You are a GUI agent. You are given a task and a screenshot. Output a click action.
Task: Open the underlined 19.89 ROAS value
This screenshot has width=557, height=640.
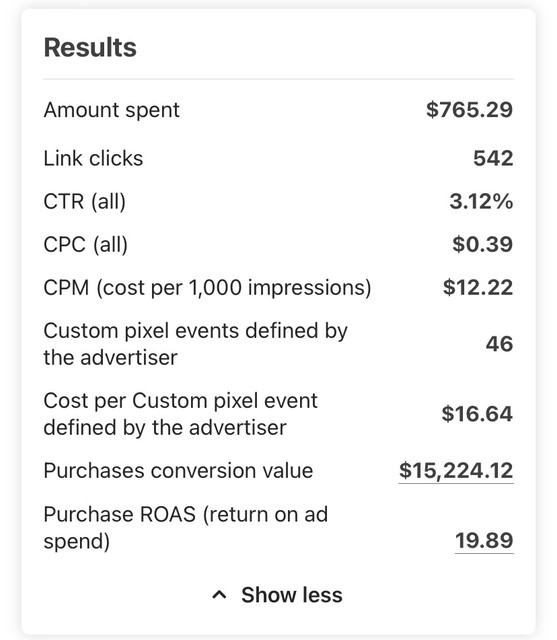(484, 540)
